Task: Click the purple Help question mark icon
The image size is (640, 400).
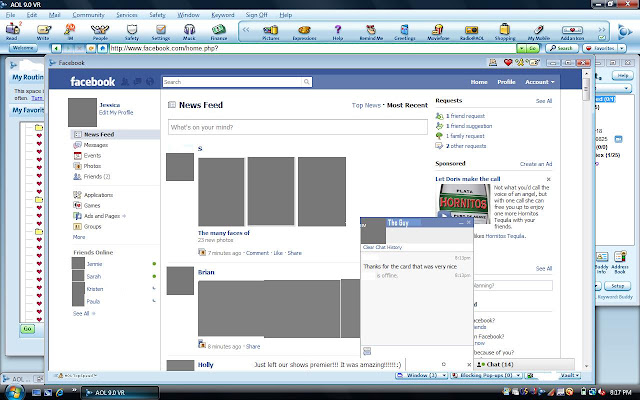Action: [338, 32]
